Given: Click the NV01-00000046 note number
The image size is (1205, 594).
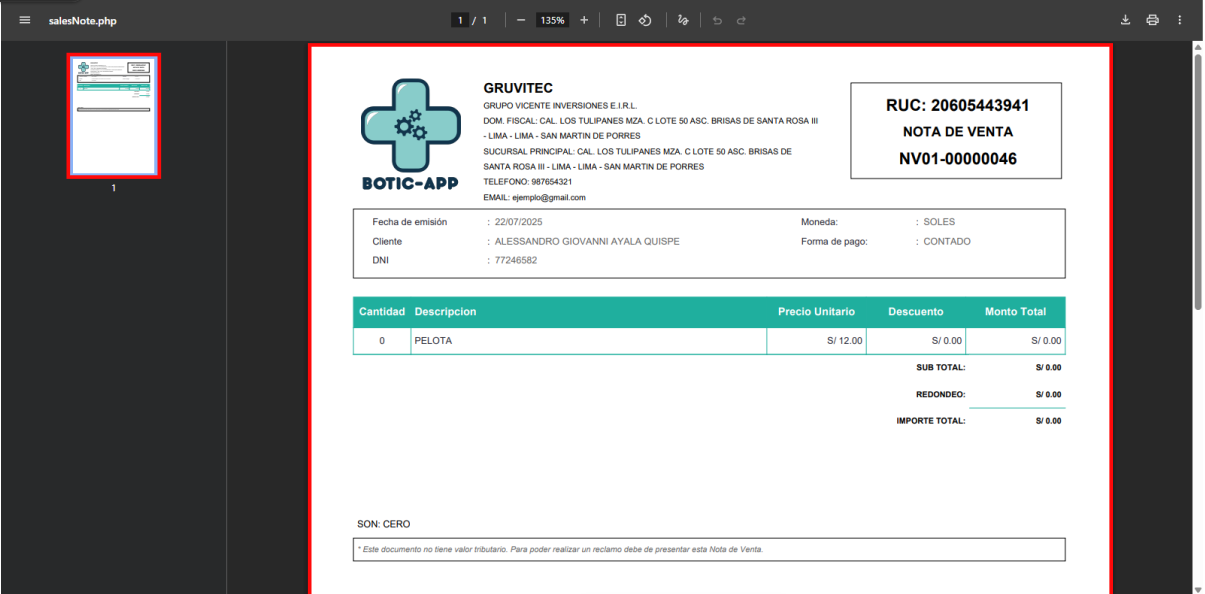Looking at the screenshot, I should coord(957,158).
